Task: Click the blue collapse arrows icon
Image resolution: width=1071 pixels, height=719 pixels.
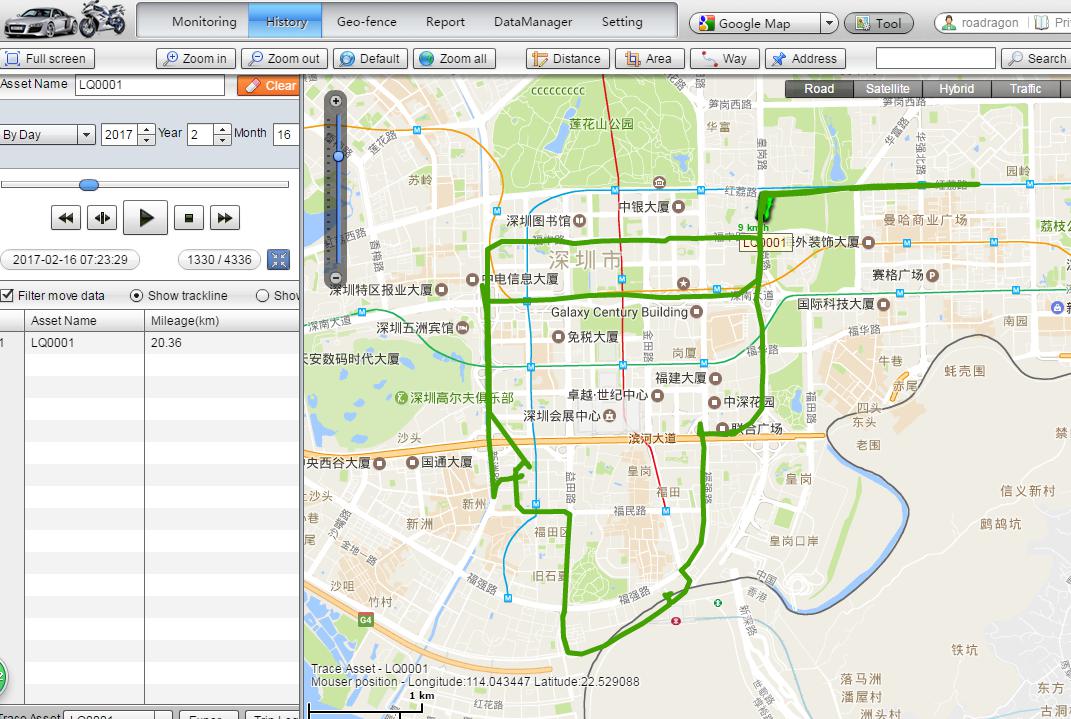Action: (278, 259)
